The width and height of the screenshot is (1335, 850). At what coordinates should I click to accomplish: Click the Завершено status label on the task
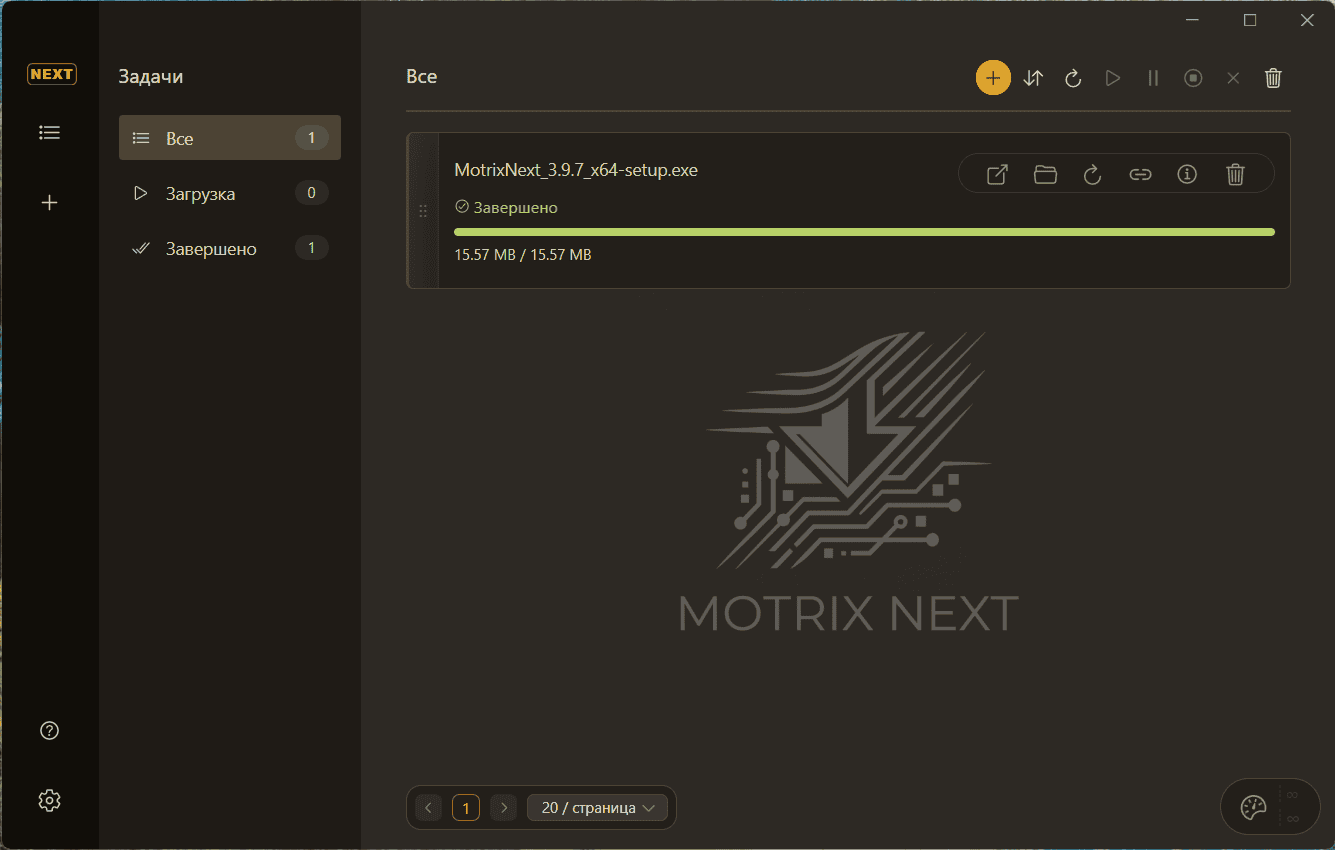click(x=506, y=208)
